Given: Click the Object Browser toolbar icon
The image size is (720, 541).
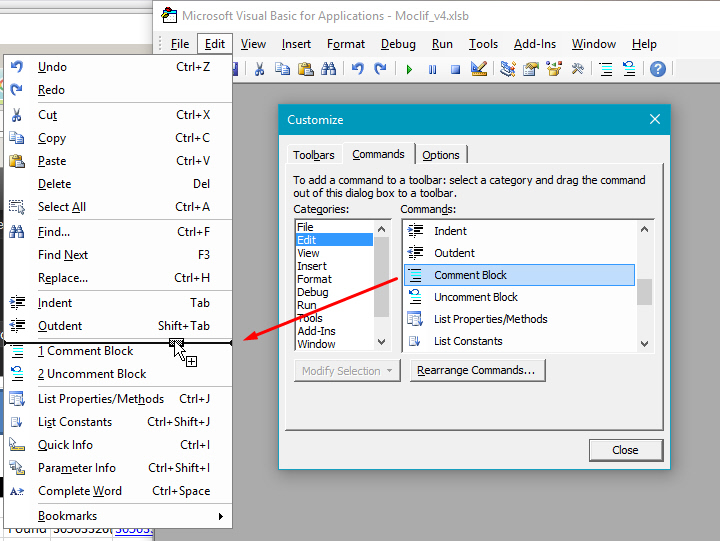Looking at the screenshot, I should (x=554, y=69).
